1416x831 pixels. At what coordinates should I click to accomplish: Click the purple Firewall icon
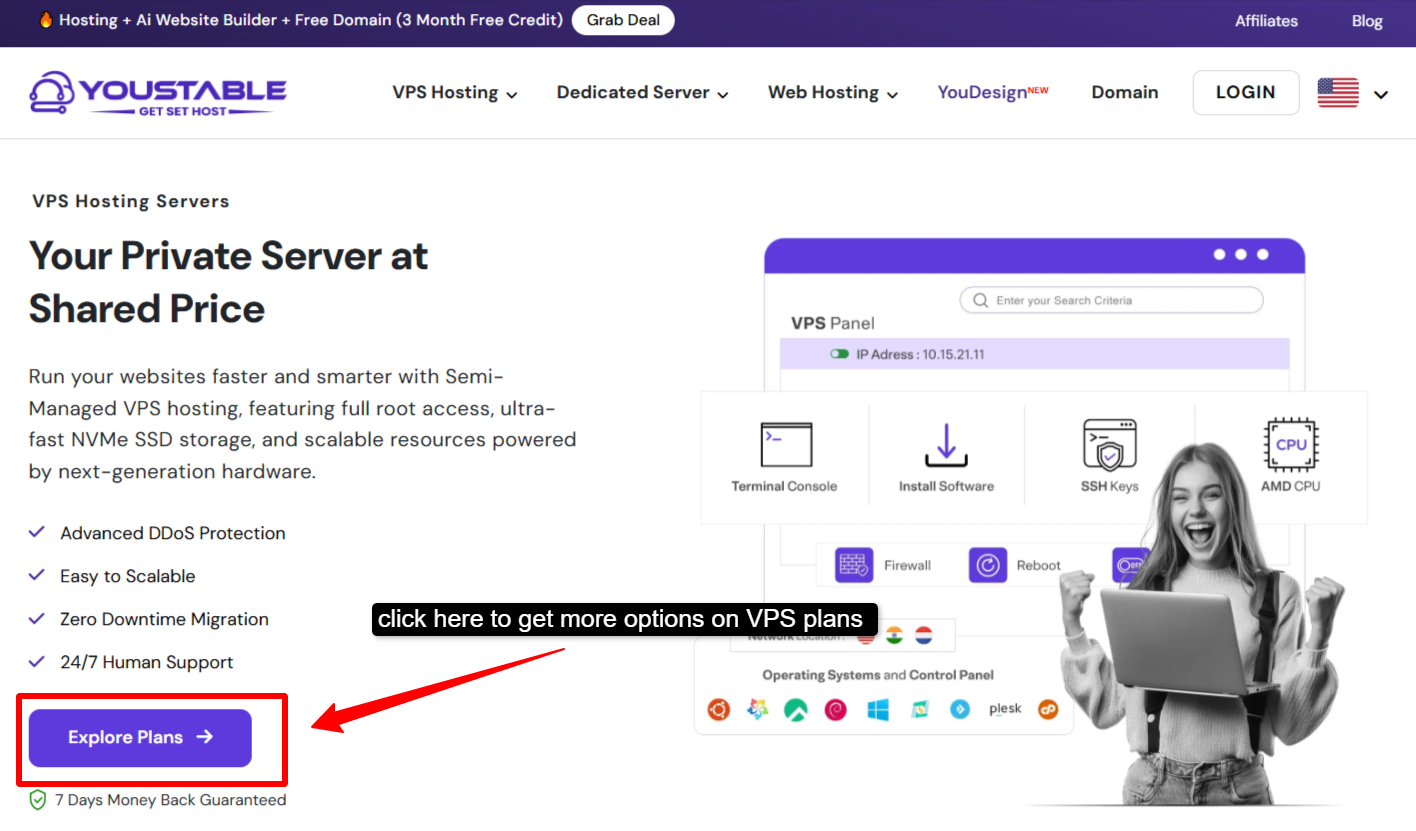pos(854,565)
